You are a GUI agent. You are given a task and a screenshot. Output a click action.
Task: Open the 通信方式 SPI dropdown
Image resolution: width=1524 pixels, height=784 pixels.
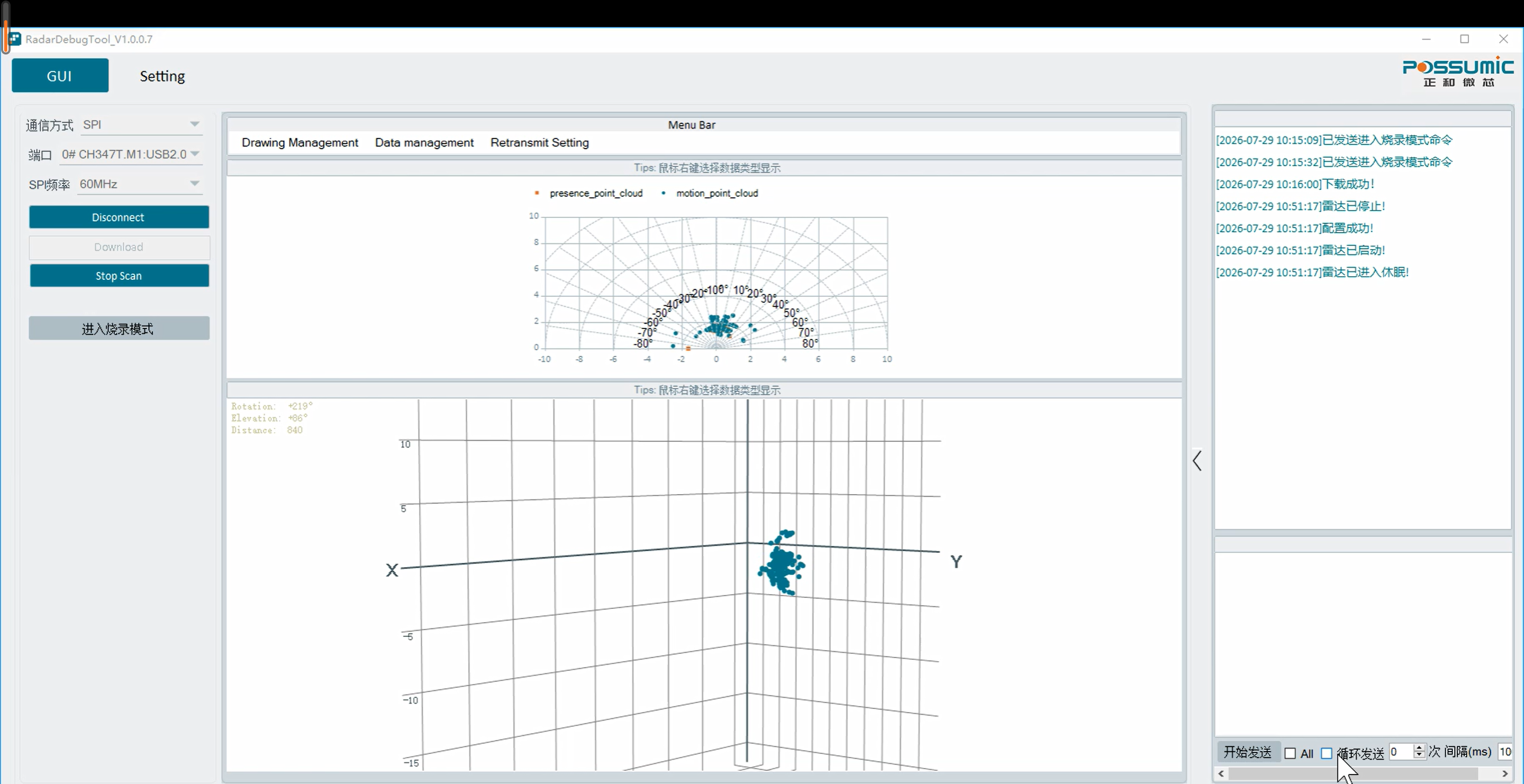click(141, 125)
